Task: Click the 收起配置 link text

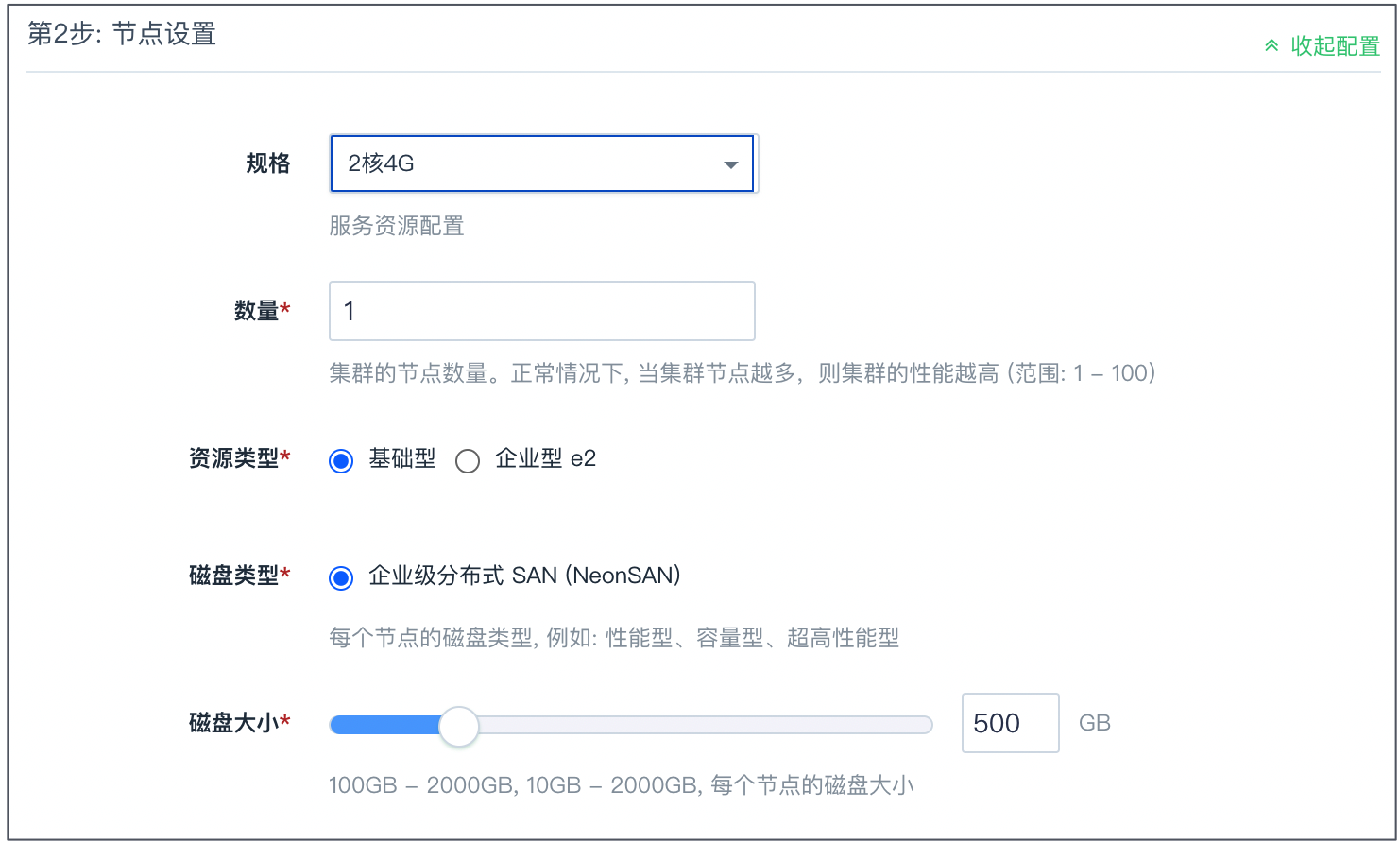Action: (1335, 46)
